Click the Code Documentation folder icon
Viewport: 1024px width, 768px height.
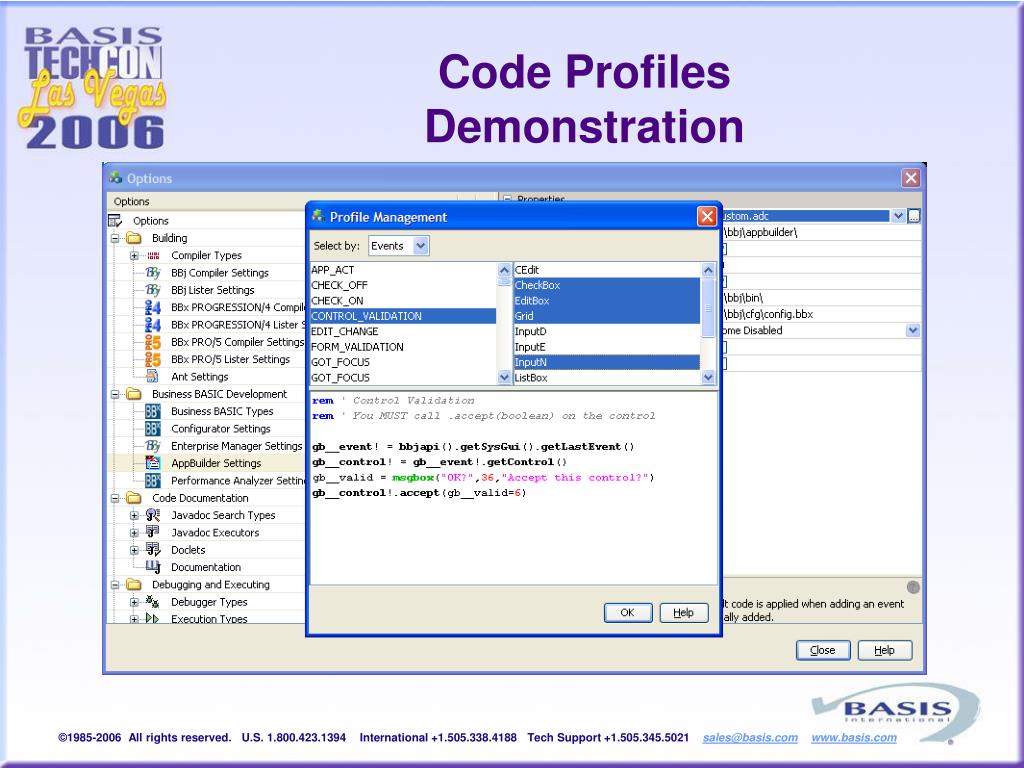(x=134, y=498)
